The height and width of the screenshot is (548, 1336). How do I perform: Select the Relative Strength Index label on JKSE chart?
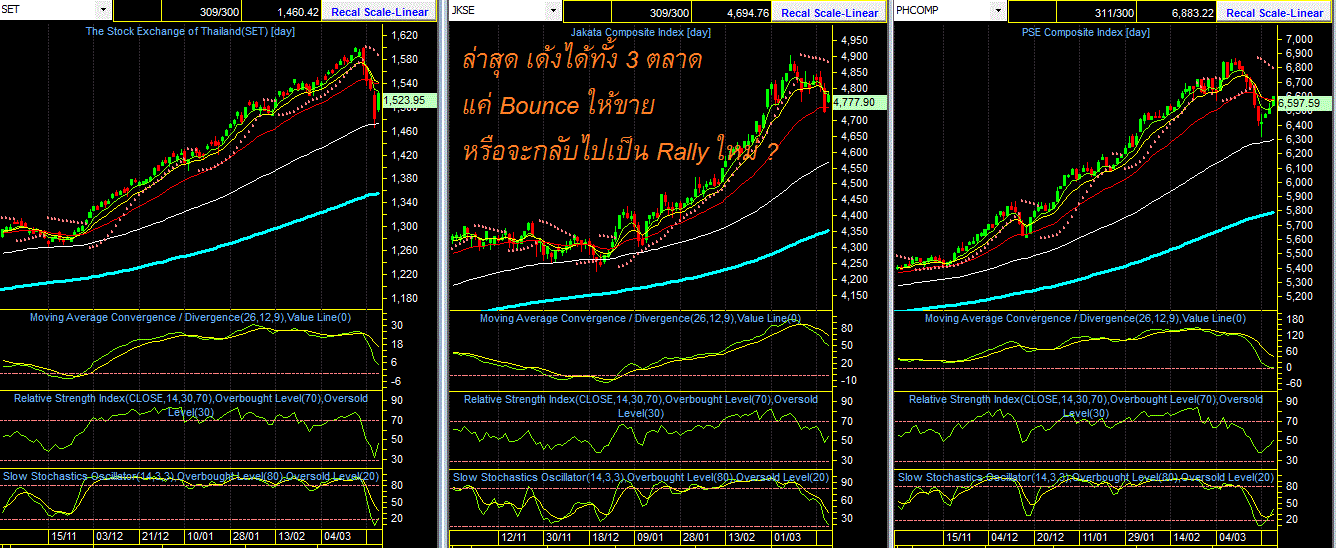click(640, 405)
